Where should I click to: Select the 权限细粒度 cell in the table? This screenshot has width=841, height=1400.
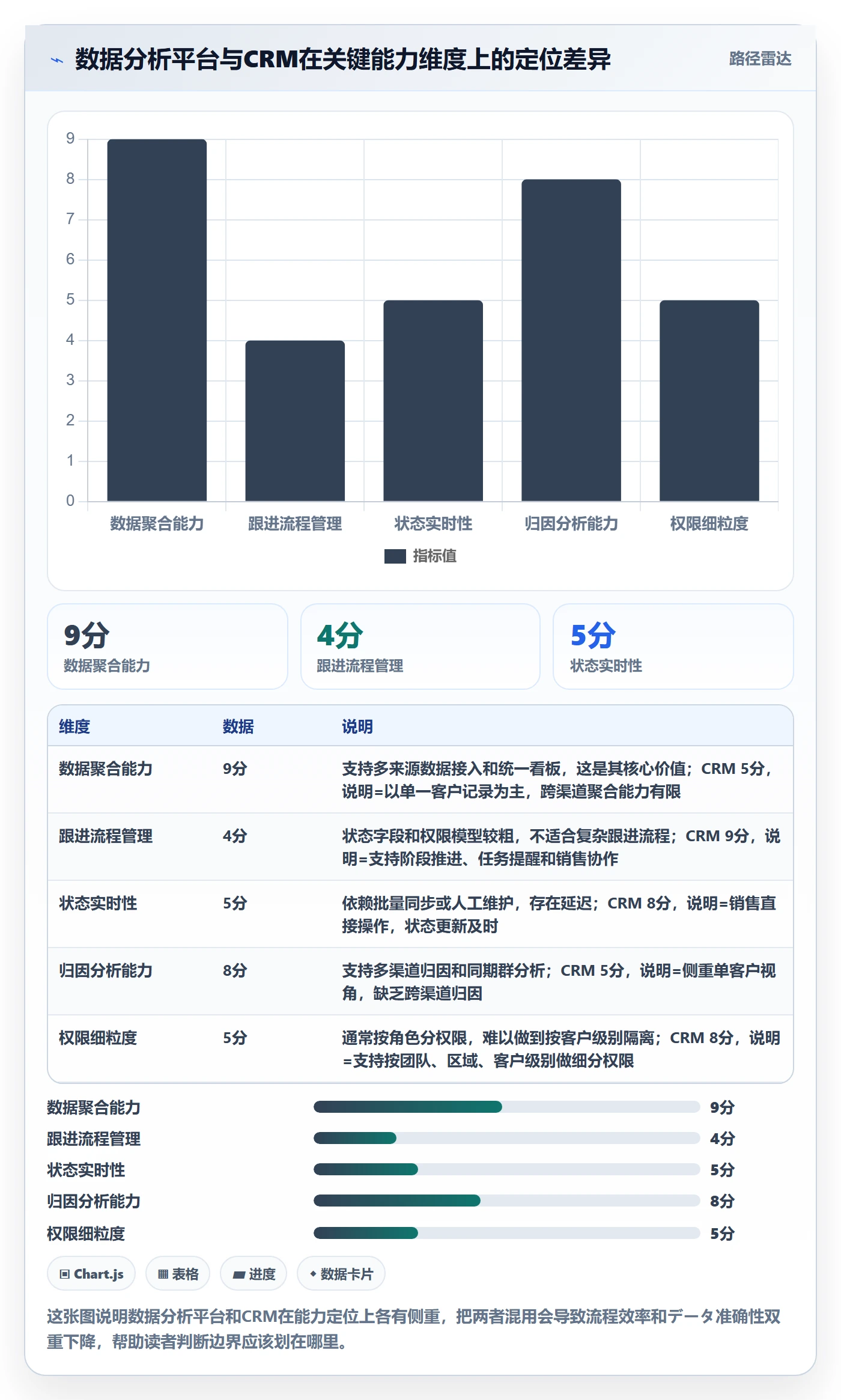[x=98, y=1038]
